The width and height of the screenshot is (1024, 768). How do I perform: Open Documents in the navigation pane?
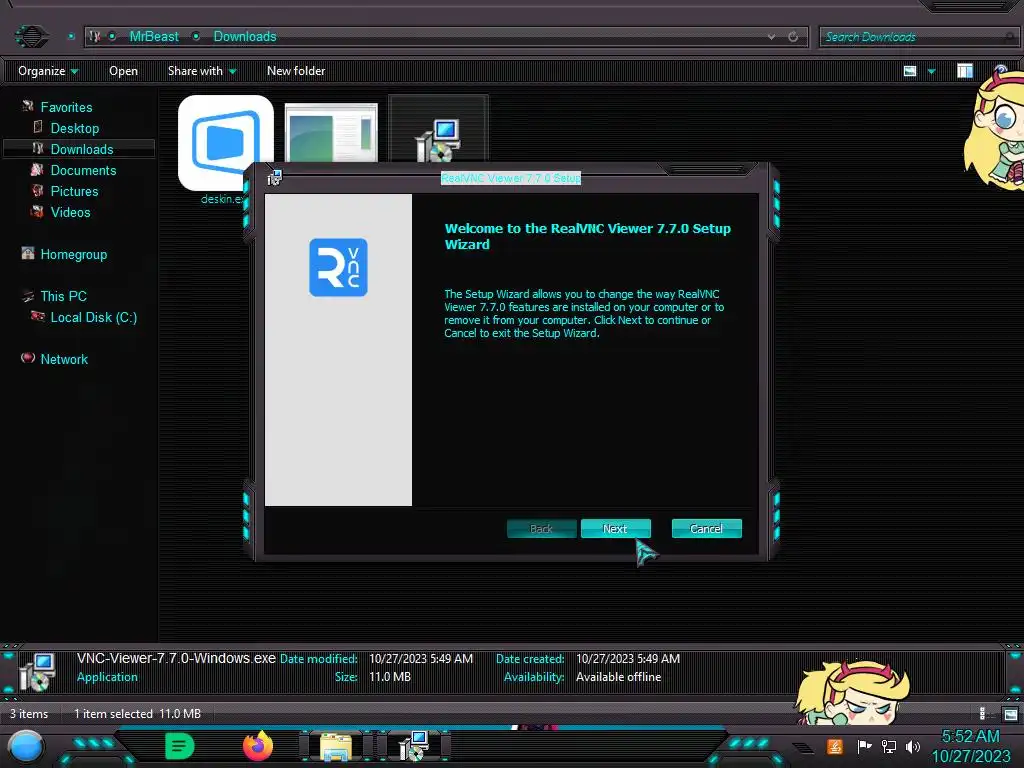point(83,170)
